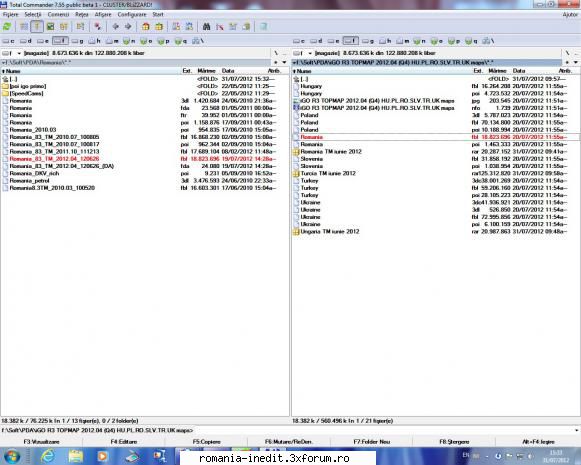Click the go forward arrow icon
The height and width of the screenshot is (465, 581).
click(128, 27)
